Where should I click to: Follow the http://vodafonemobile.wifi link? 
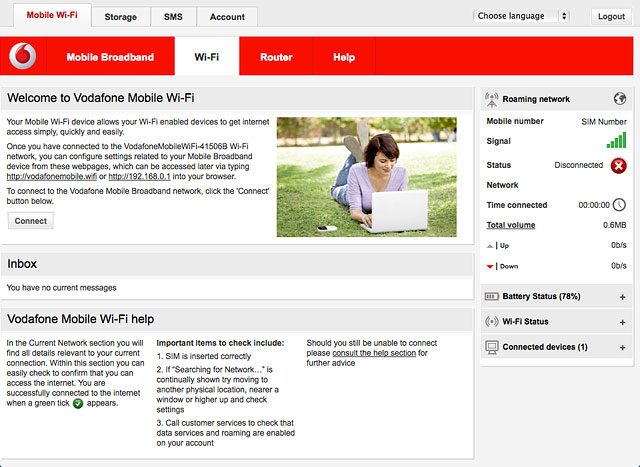coord(52,176)
